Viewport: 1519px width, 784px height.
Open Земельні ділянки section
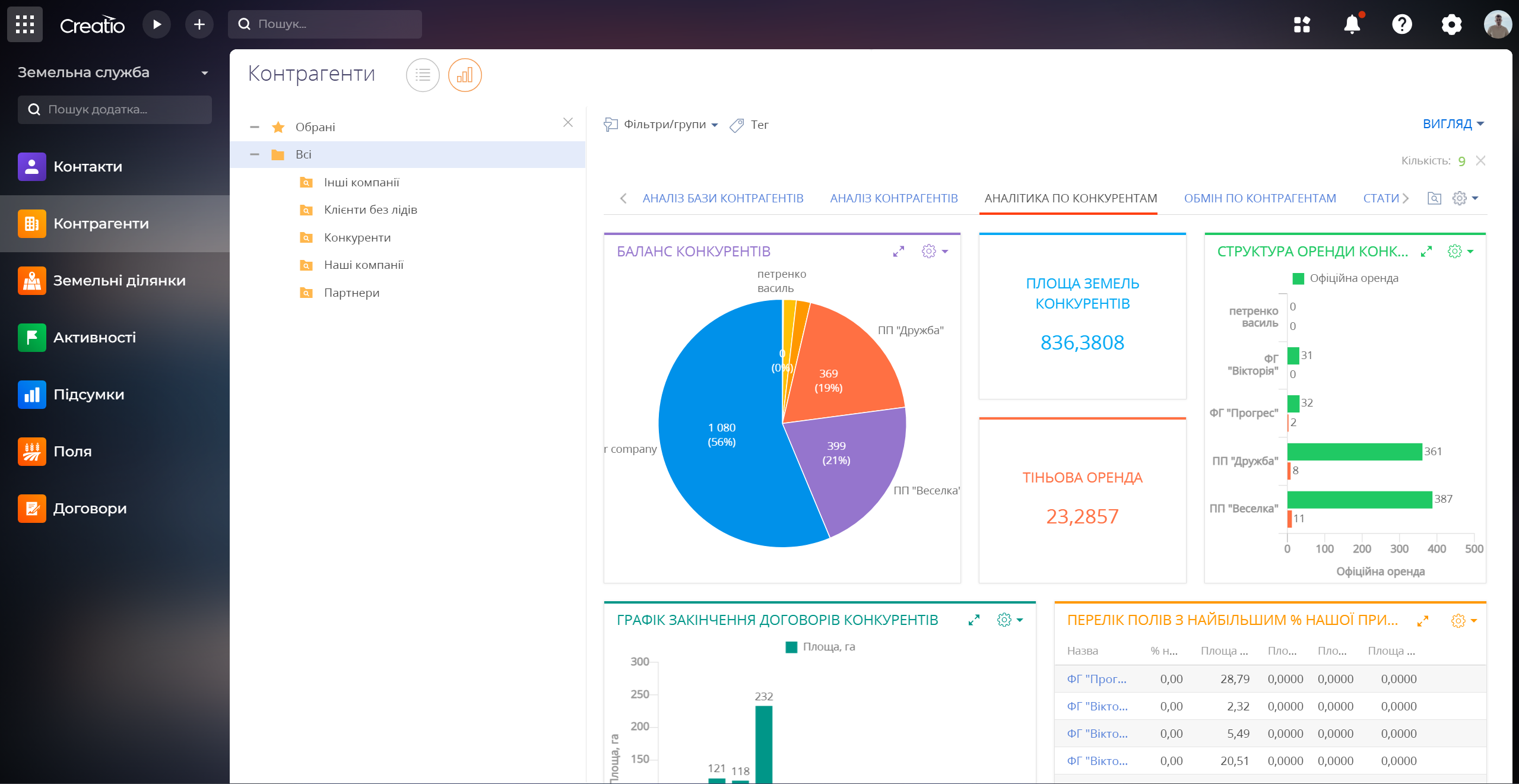[x=115, y=281]
